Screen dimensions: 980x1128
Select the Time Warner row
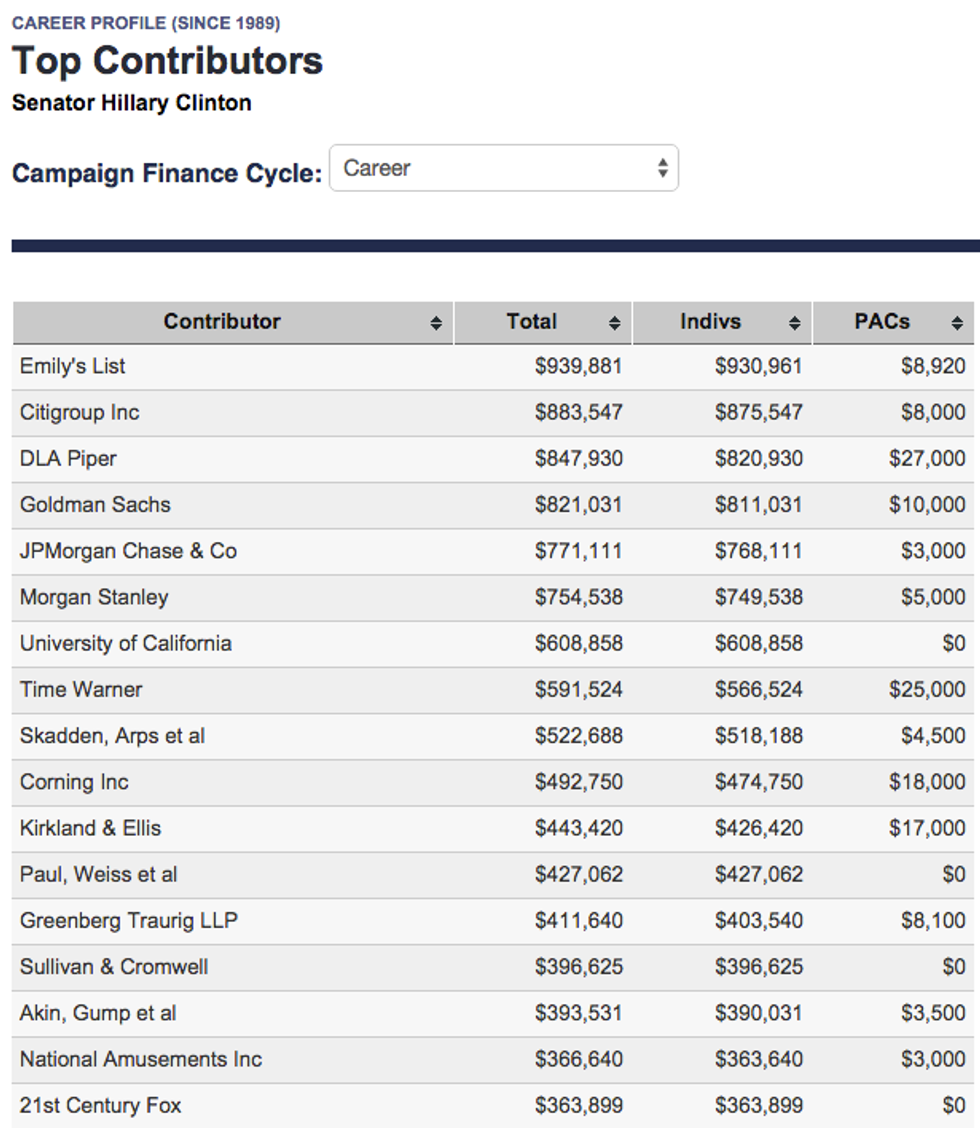coord(81,689)
